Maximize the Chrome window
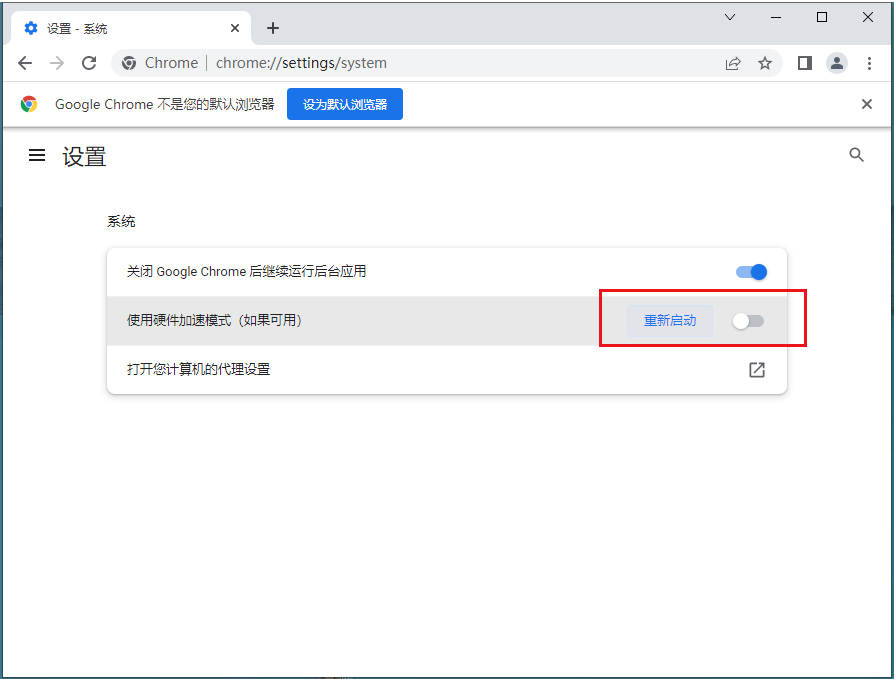This screenshot has height=679, width=894. tap(822, 17)
